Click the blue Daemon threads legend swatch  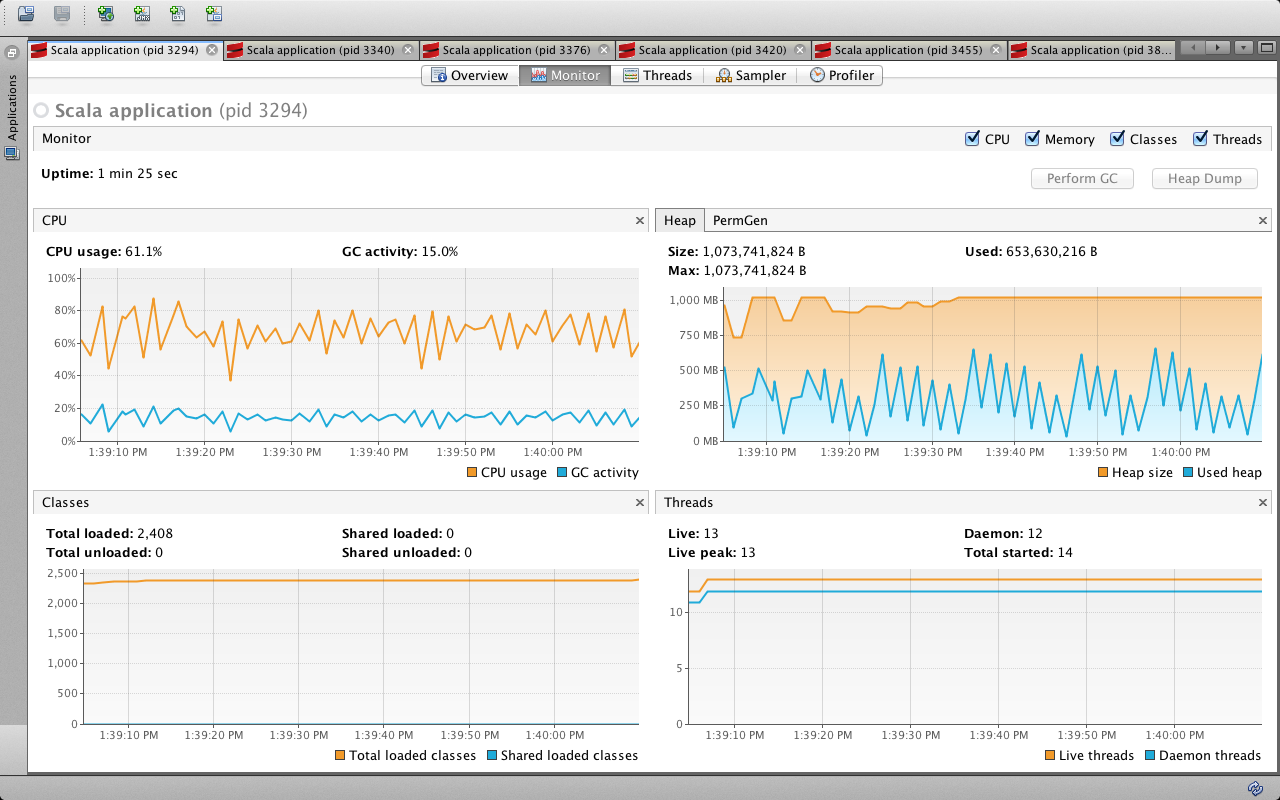pos(1150,756)
